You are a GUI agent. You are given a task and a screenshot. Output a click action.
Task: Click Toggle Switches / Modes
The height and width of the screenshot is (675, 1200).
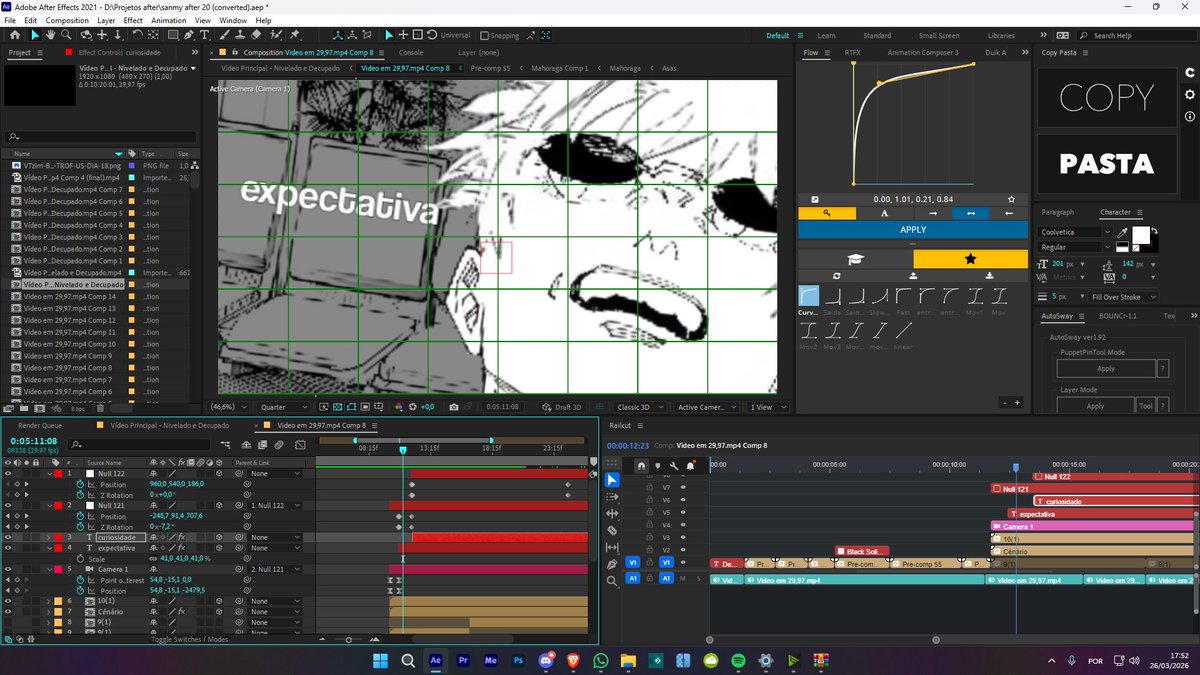click(x=189, y=639)
